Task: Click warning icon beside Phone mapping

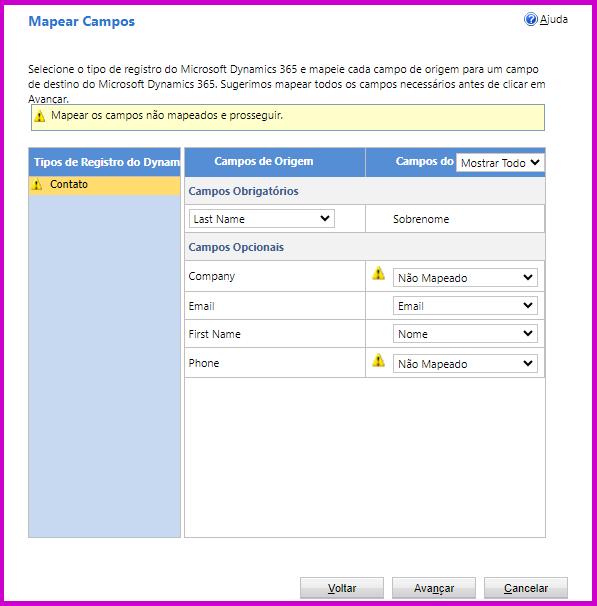Action: click(x=378, y=360)
